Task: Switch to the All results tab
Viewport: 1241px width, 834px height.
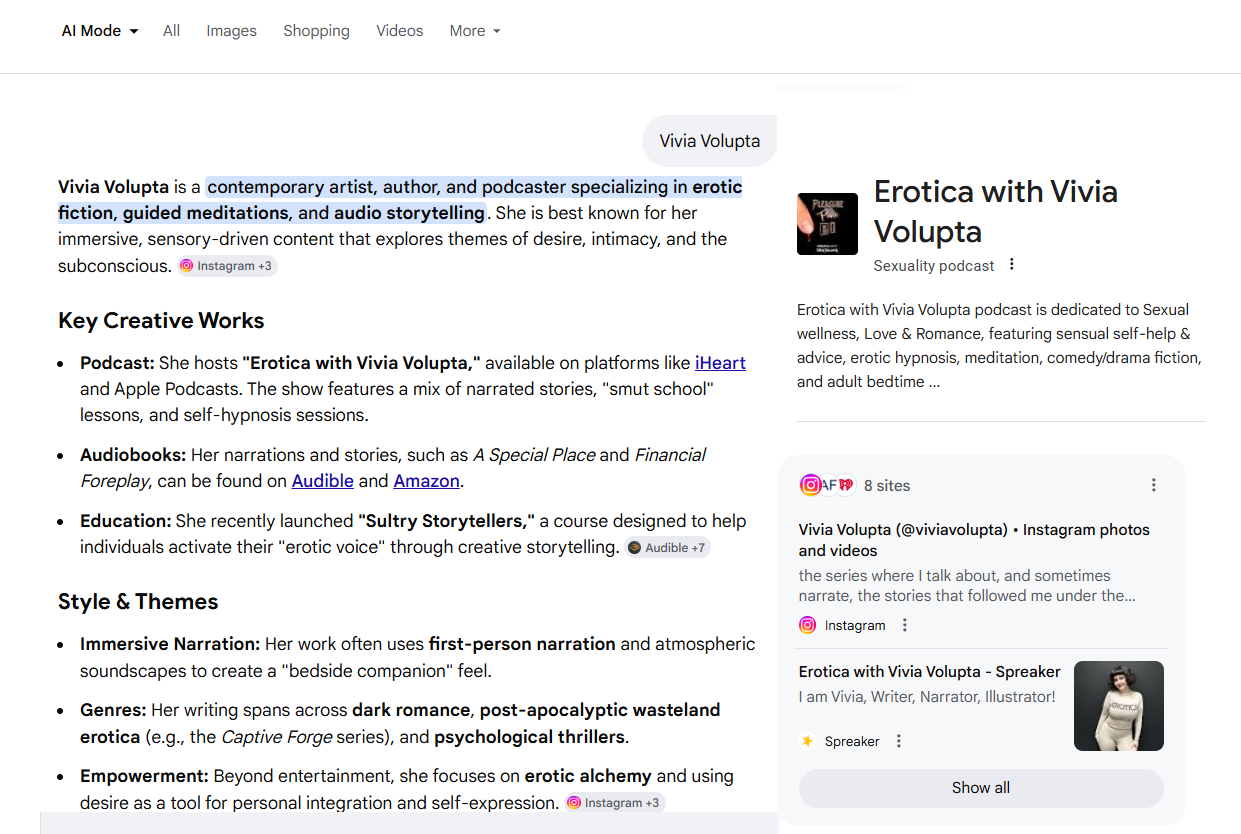Action: (171, 31)
